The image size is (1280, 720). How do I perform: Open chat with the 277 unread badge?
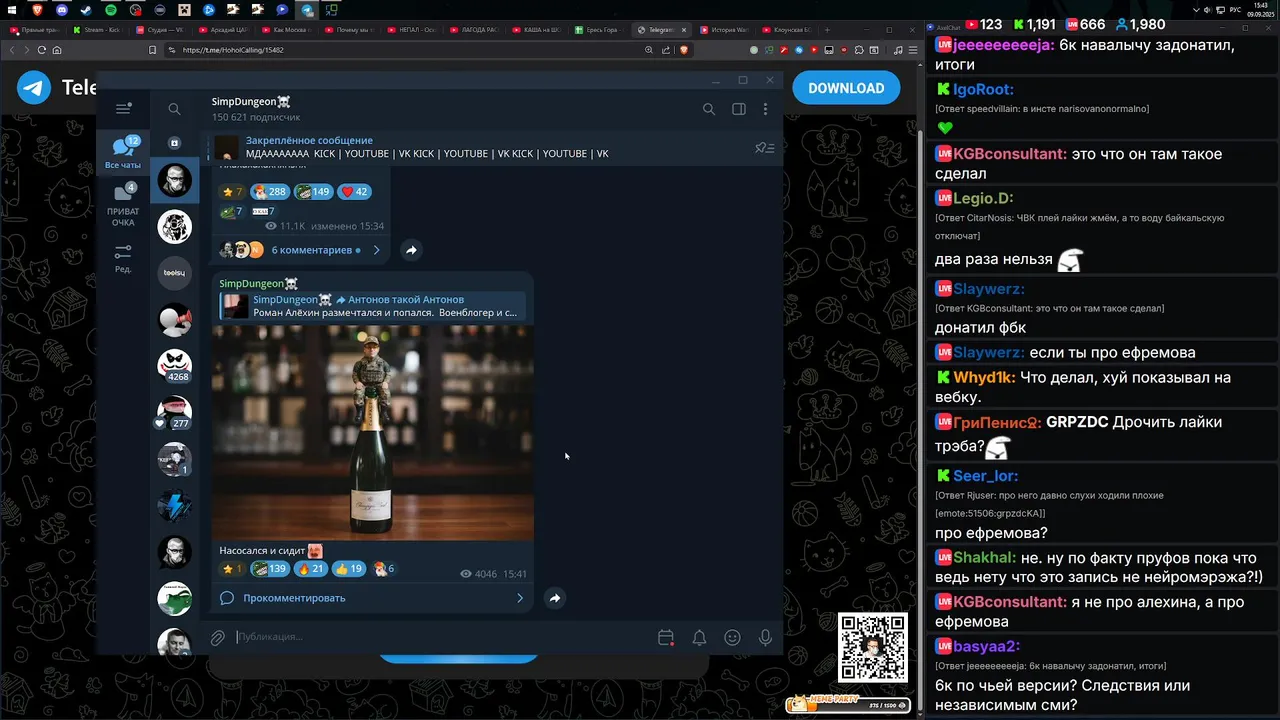pyautogui.click(x=174, y=412)
